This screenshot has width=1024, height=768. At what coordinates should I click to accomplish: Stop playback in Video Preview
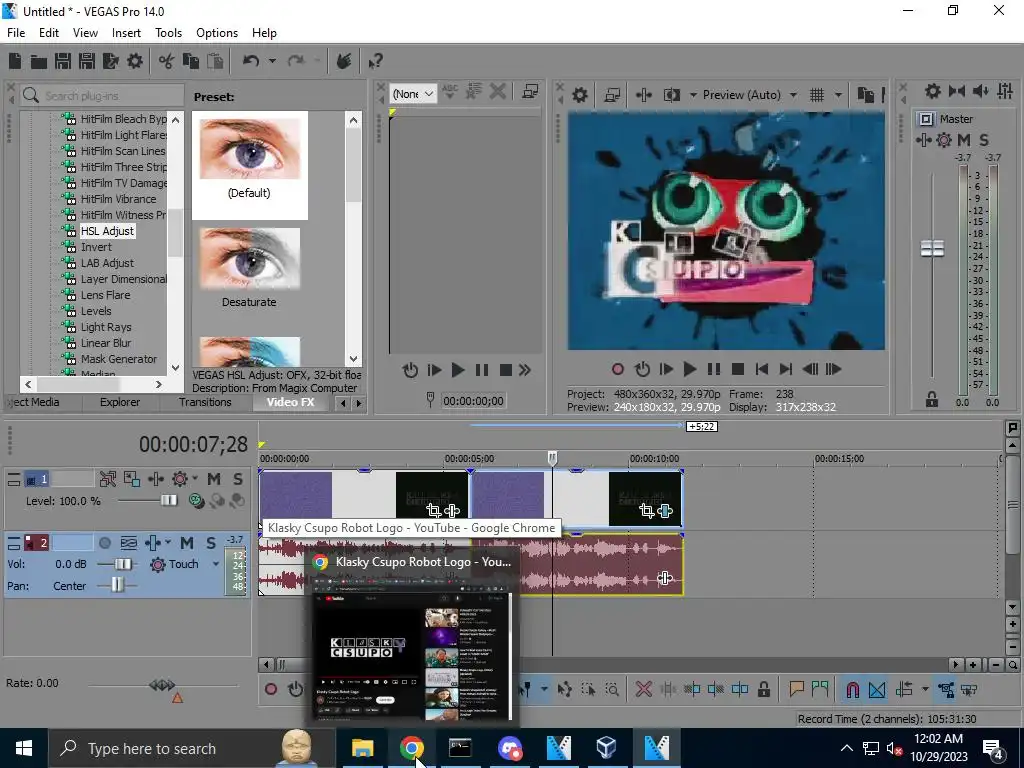coord(738,370)
